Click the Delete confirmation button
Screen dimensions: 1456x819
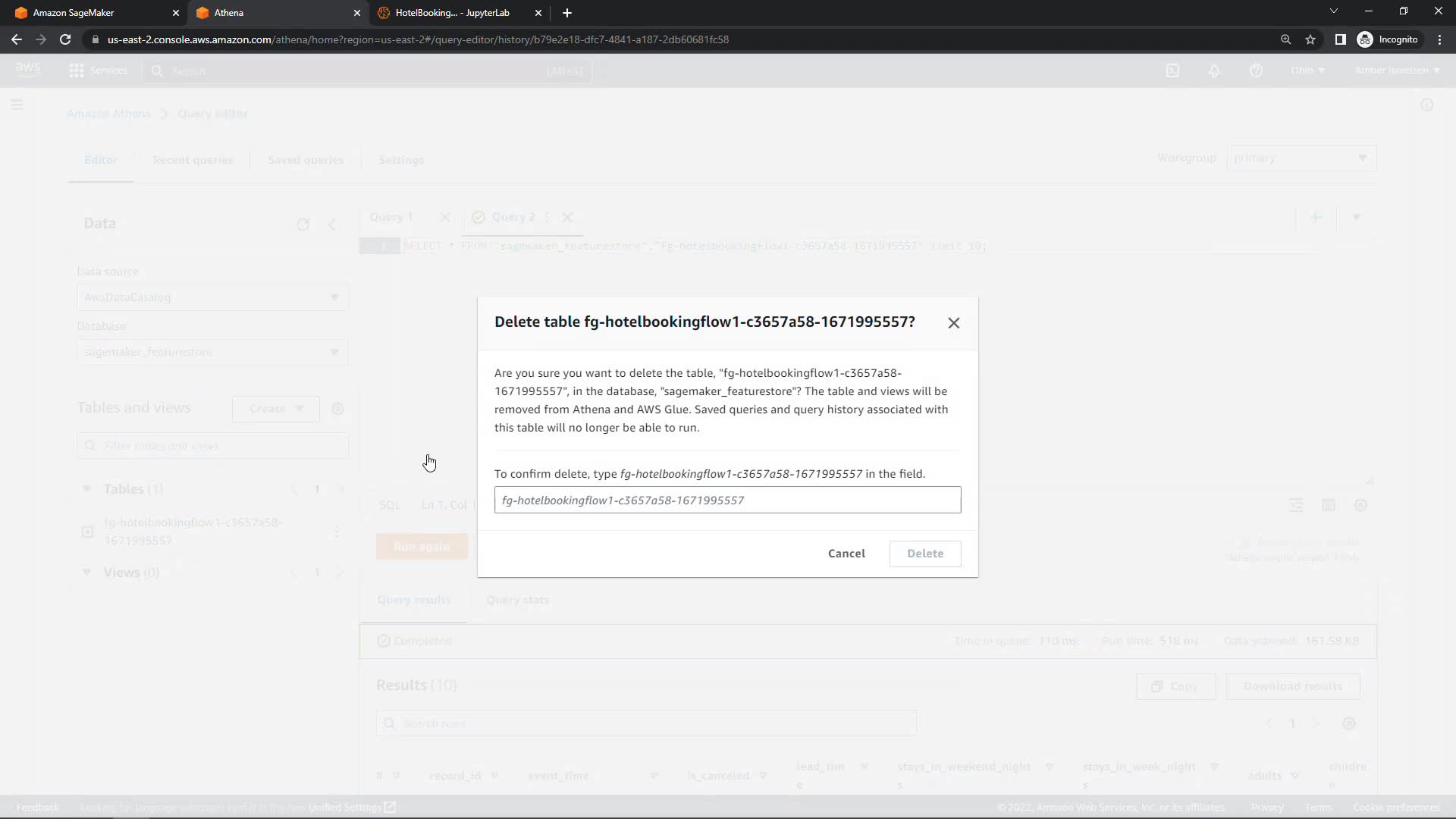[924, 554]
